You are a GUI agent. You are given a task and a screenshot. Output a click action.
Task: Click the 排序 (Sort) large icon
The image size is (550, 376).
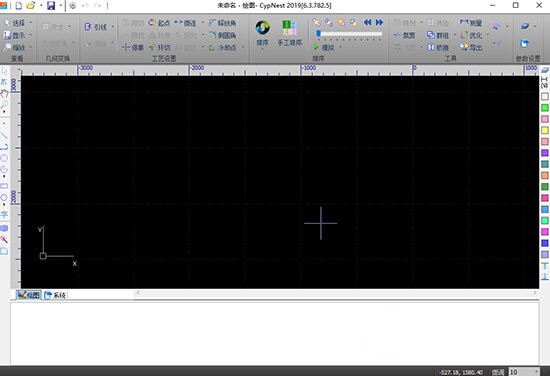pyautogui.click(x=262, y=33)
